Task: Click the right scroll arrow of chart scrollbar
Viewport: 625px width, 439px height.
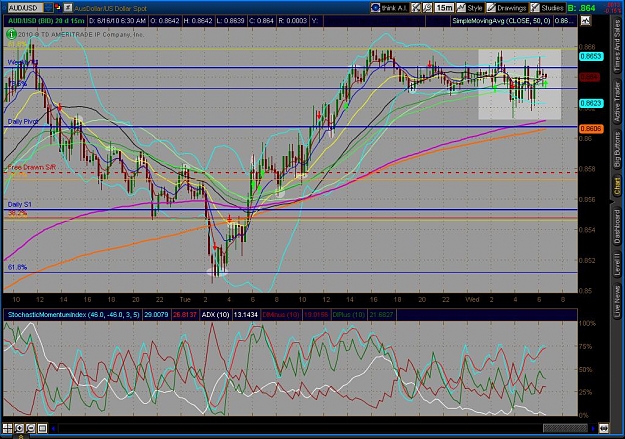Action: pos(593,429)
